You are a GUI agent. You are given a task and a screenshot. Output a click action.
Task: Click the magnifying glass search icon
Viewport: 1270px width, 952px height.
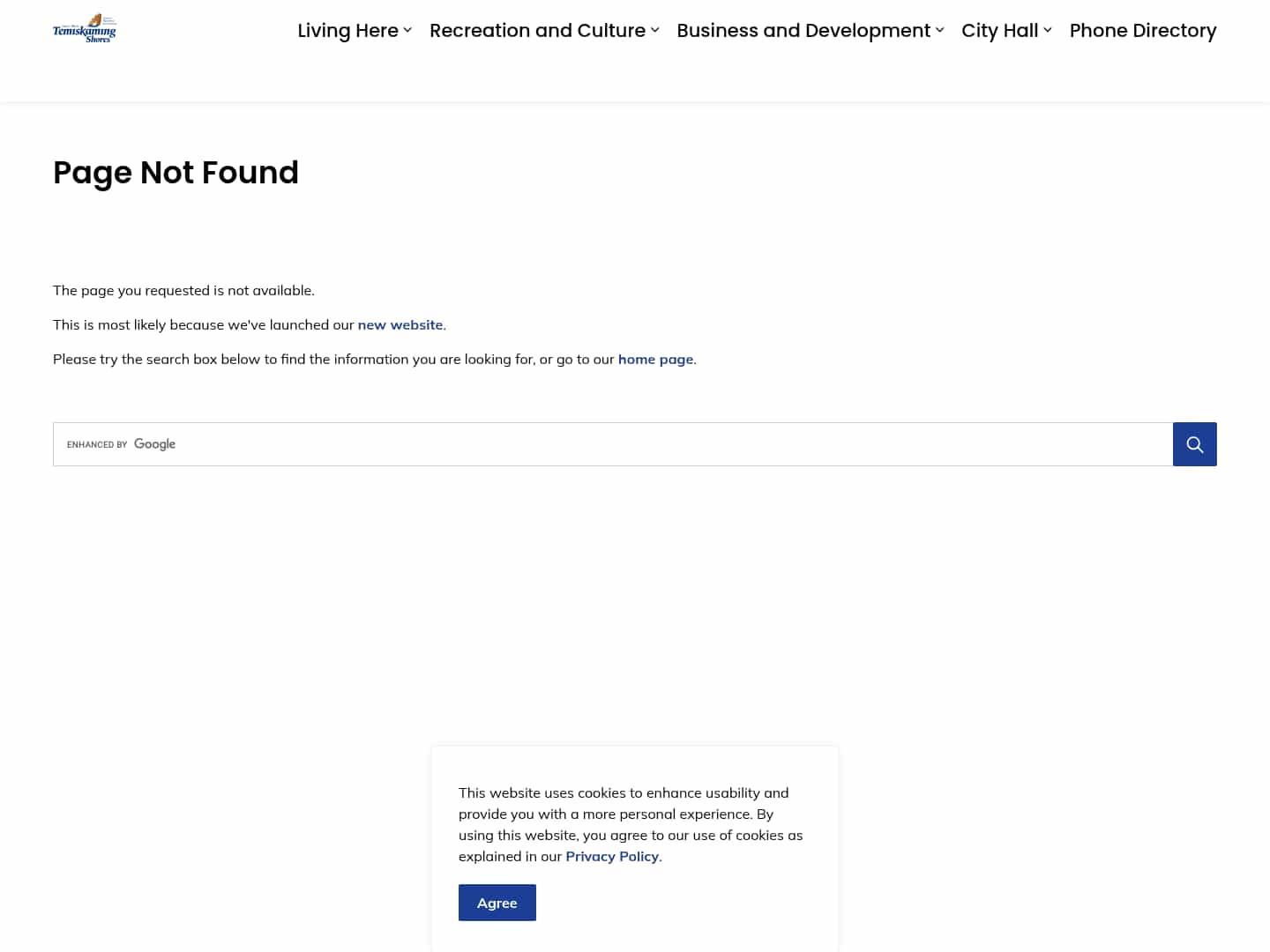point(1194,443)
